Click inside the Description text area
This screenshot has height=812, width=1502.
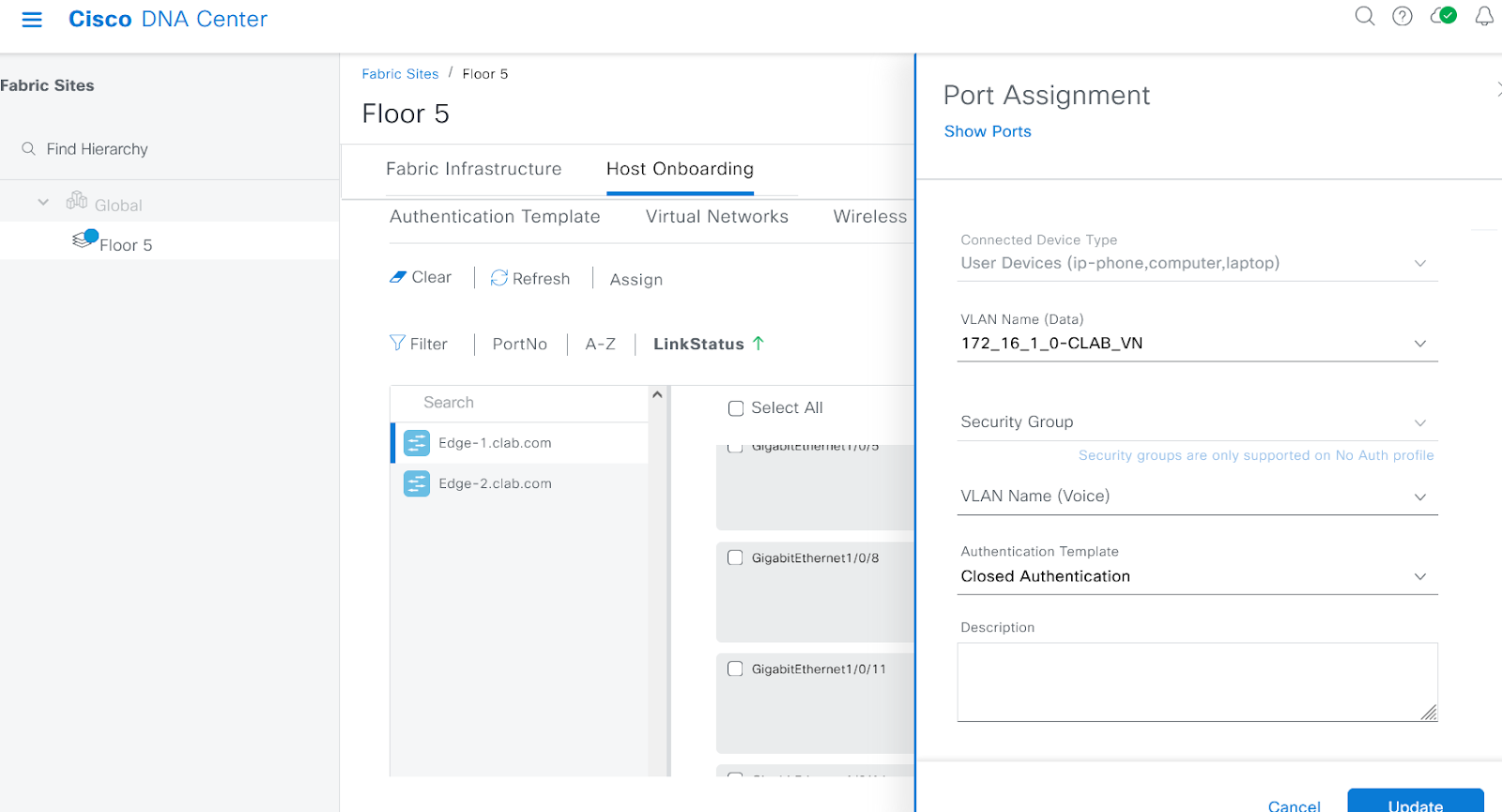(1197, 682)
